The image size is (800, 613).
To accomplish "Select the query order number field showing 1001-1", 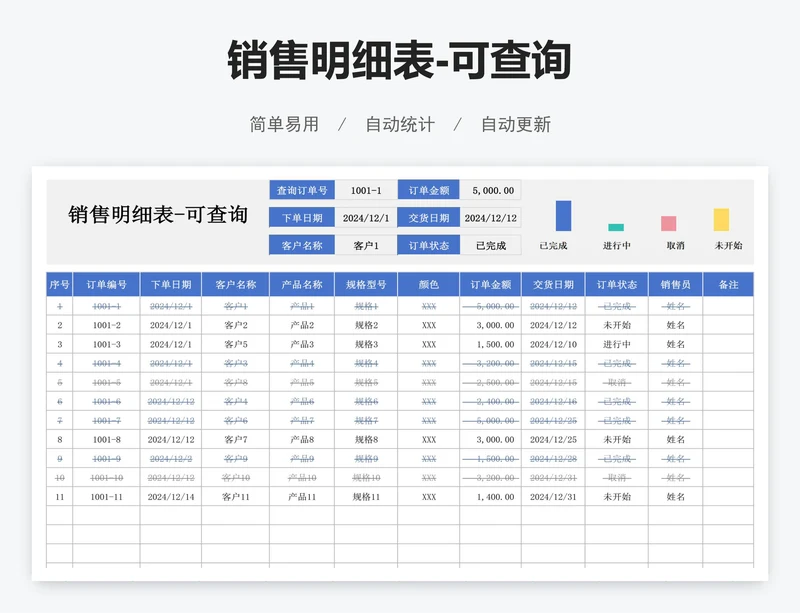I will pos(366,190).
